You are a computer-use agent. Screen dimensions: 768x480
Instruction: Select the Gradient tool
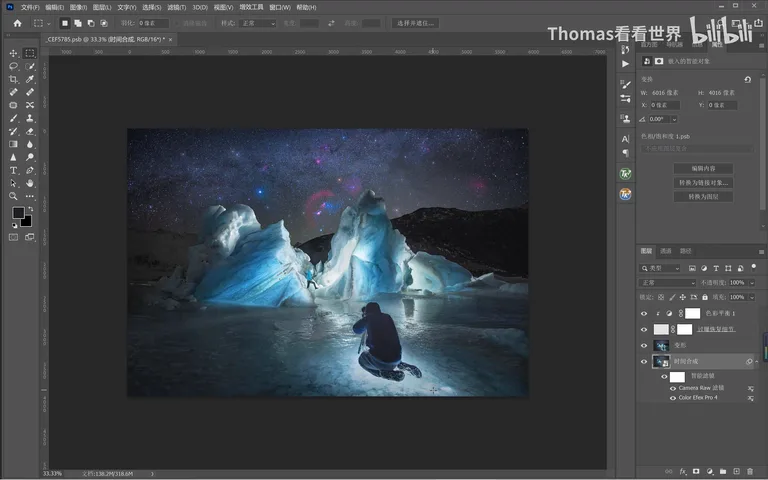[13, 144]
